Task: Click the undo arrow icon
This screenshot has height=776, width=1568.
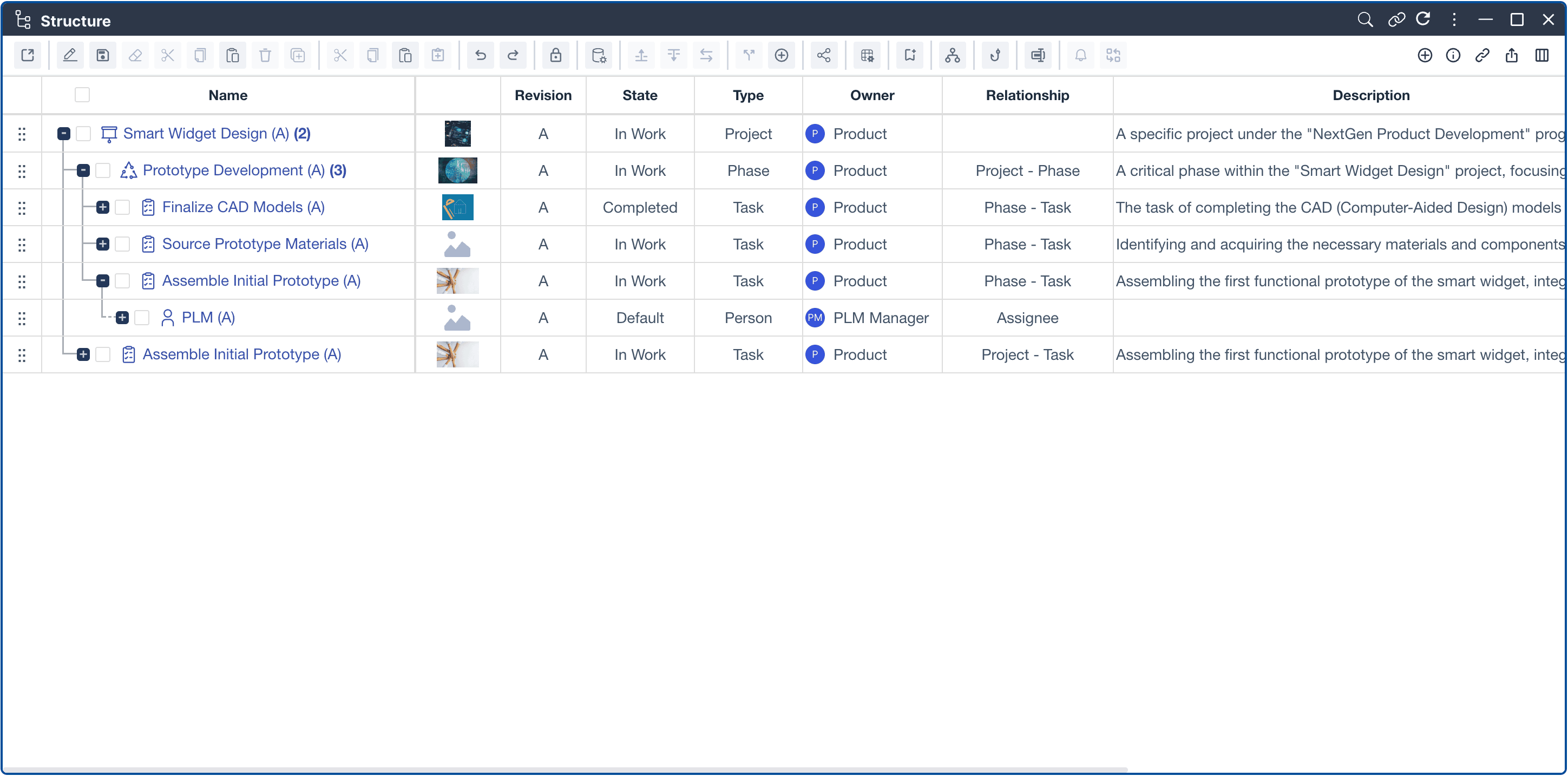Action: [480, 55]
